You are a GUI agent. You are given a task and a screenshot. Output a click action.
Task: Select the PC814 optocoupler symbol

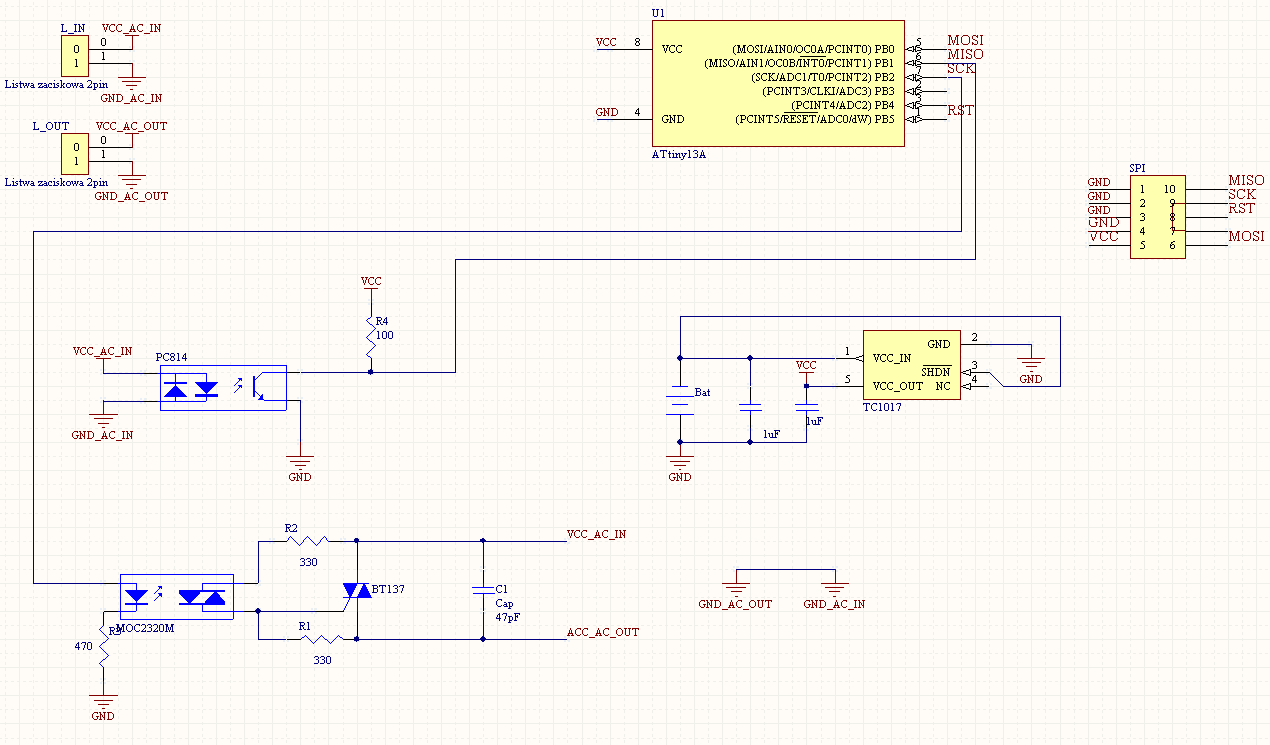pyautogui.click(x=223, y=388)
